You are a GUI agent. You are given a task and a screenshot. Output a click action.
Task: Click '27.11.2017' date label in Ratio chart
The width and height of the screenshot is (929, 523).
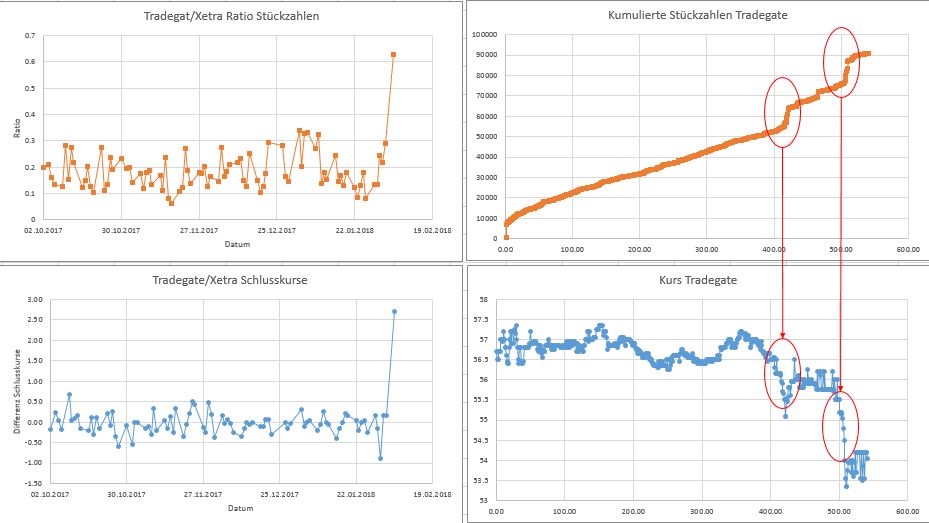pyautogui.click(x=199, y=230)
